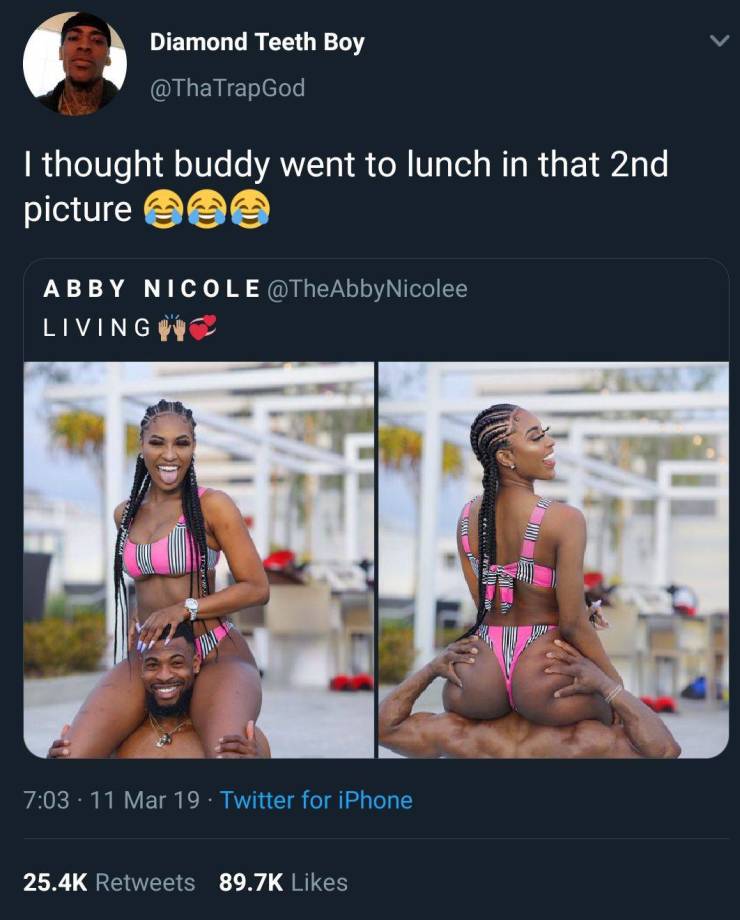Open the quoted tweet card header area
The height and width of the screenshot is (920, 740).
click(376, 310)
